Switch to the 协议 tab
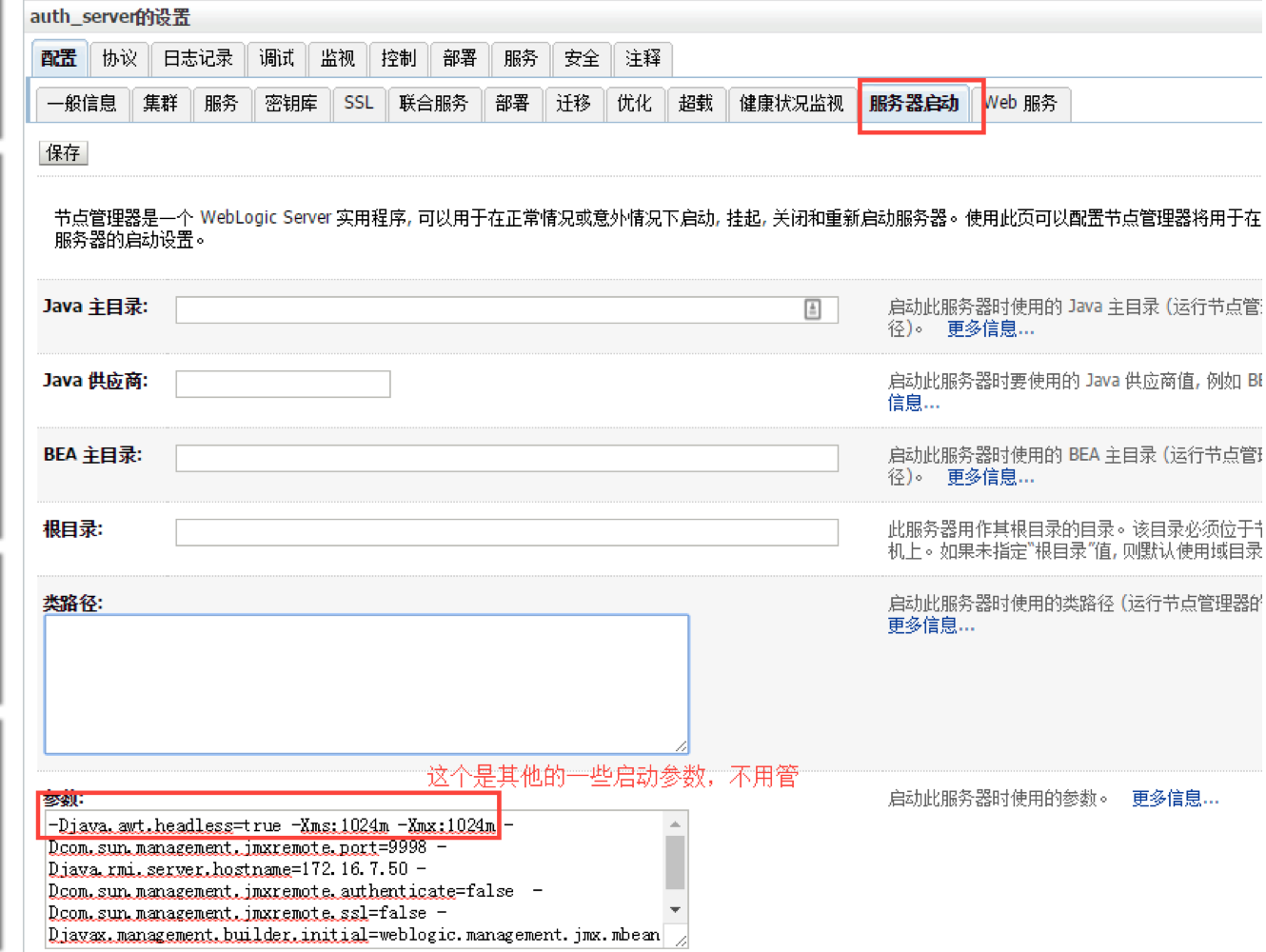 coord(120,59)
